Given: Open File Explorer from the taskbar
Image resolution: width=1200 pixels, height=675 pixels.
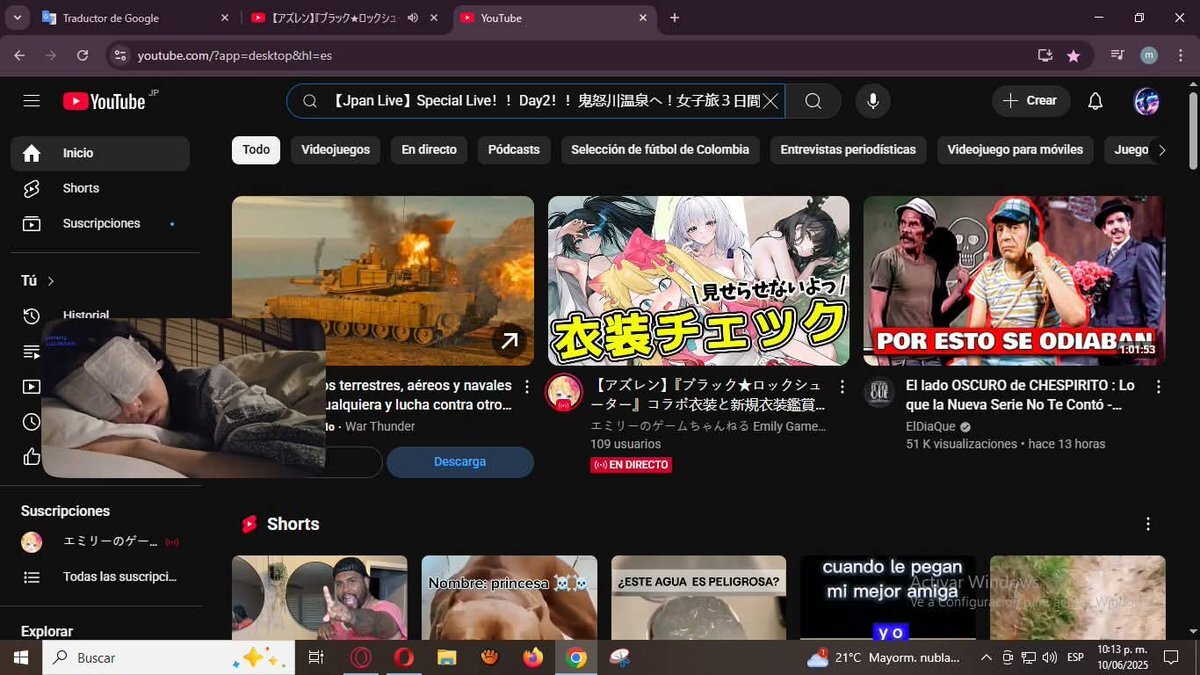Looking at the screenshot, I should click(446, 658).
